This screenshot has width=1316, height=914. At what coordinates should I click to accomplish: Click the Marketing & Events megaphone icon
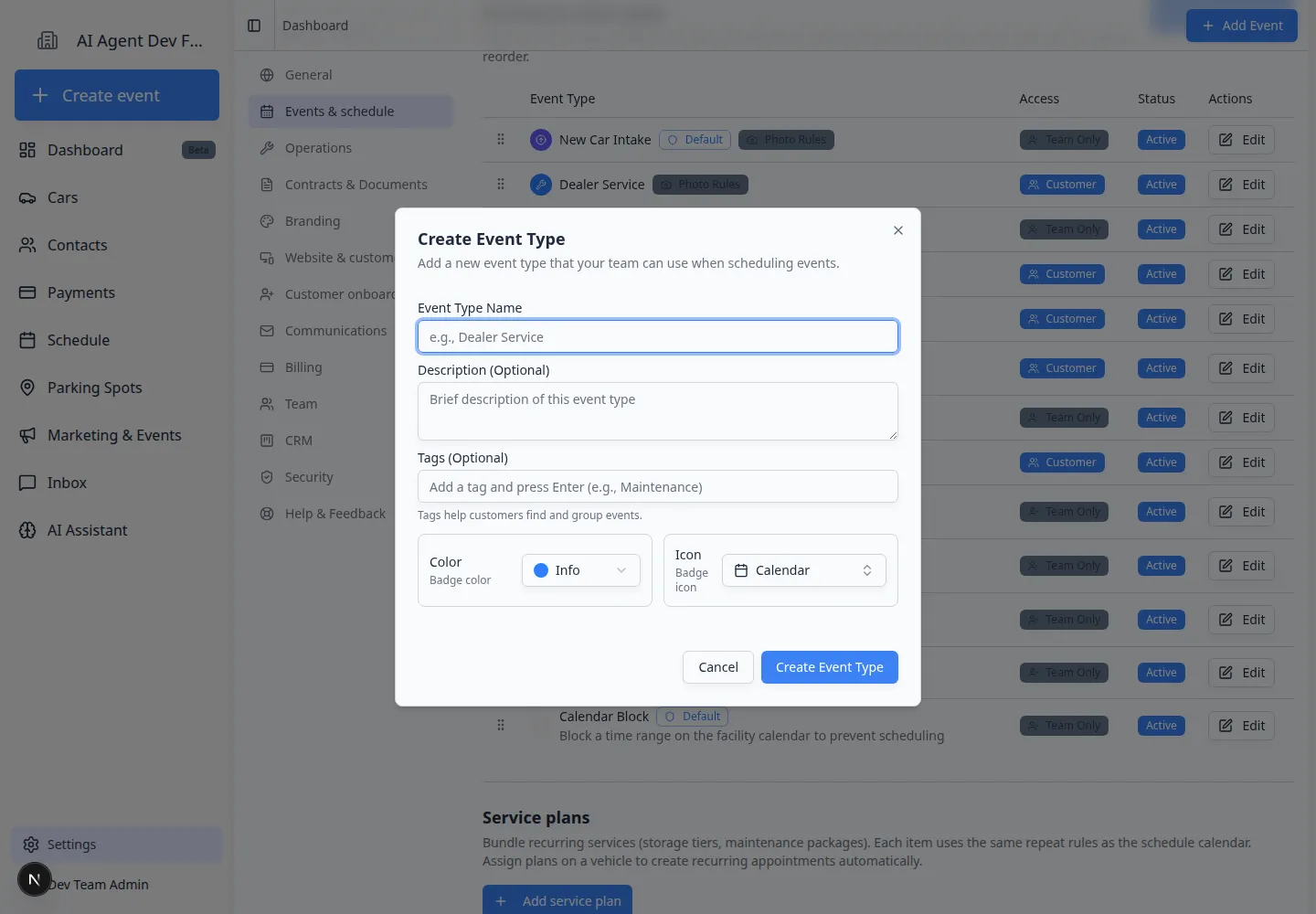tap(27, 435)
